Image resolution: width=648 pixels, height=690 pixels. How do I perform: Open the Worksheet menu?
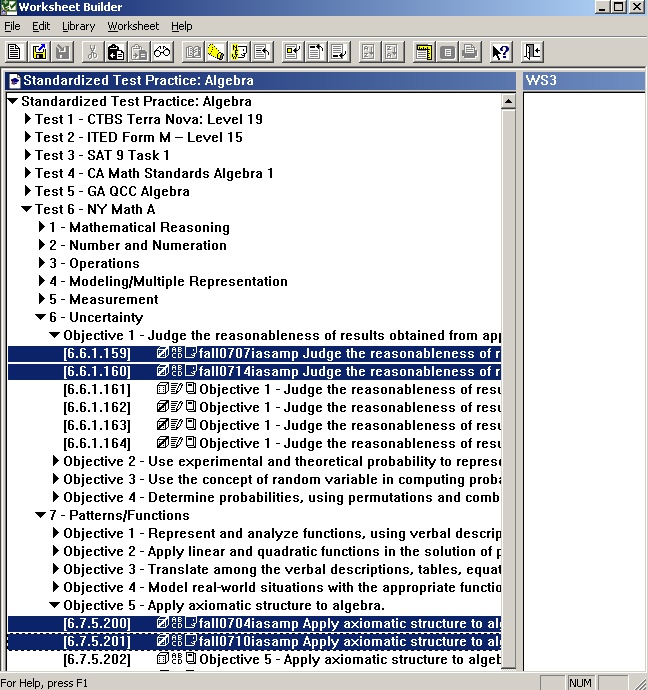[x=133, y=26]
